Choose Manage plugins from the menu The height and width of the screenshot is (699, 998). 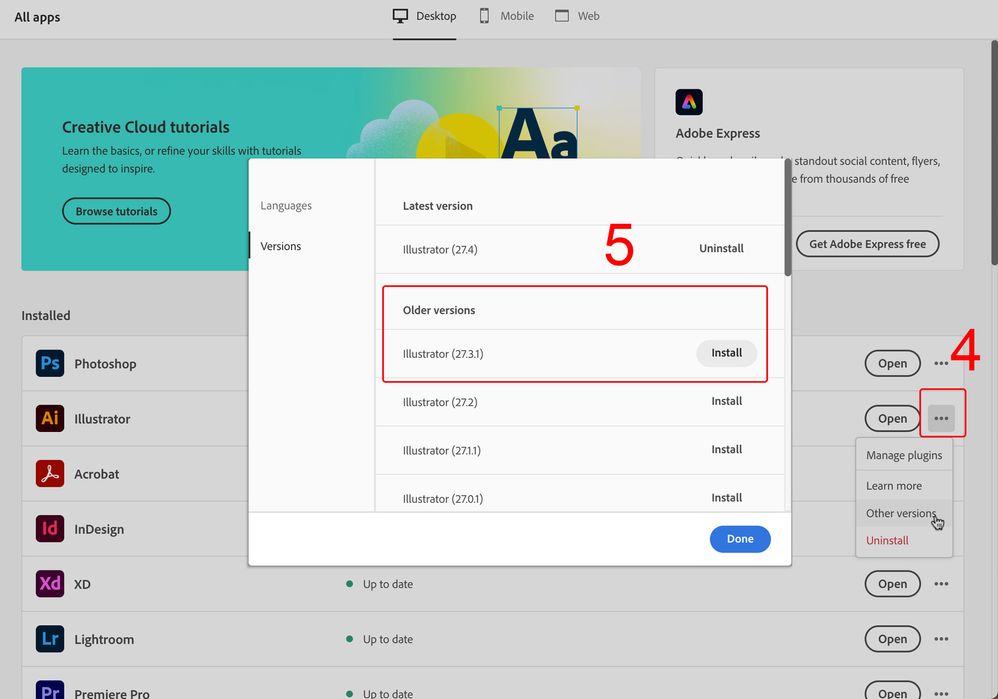(x=904, y=455)
